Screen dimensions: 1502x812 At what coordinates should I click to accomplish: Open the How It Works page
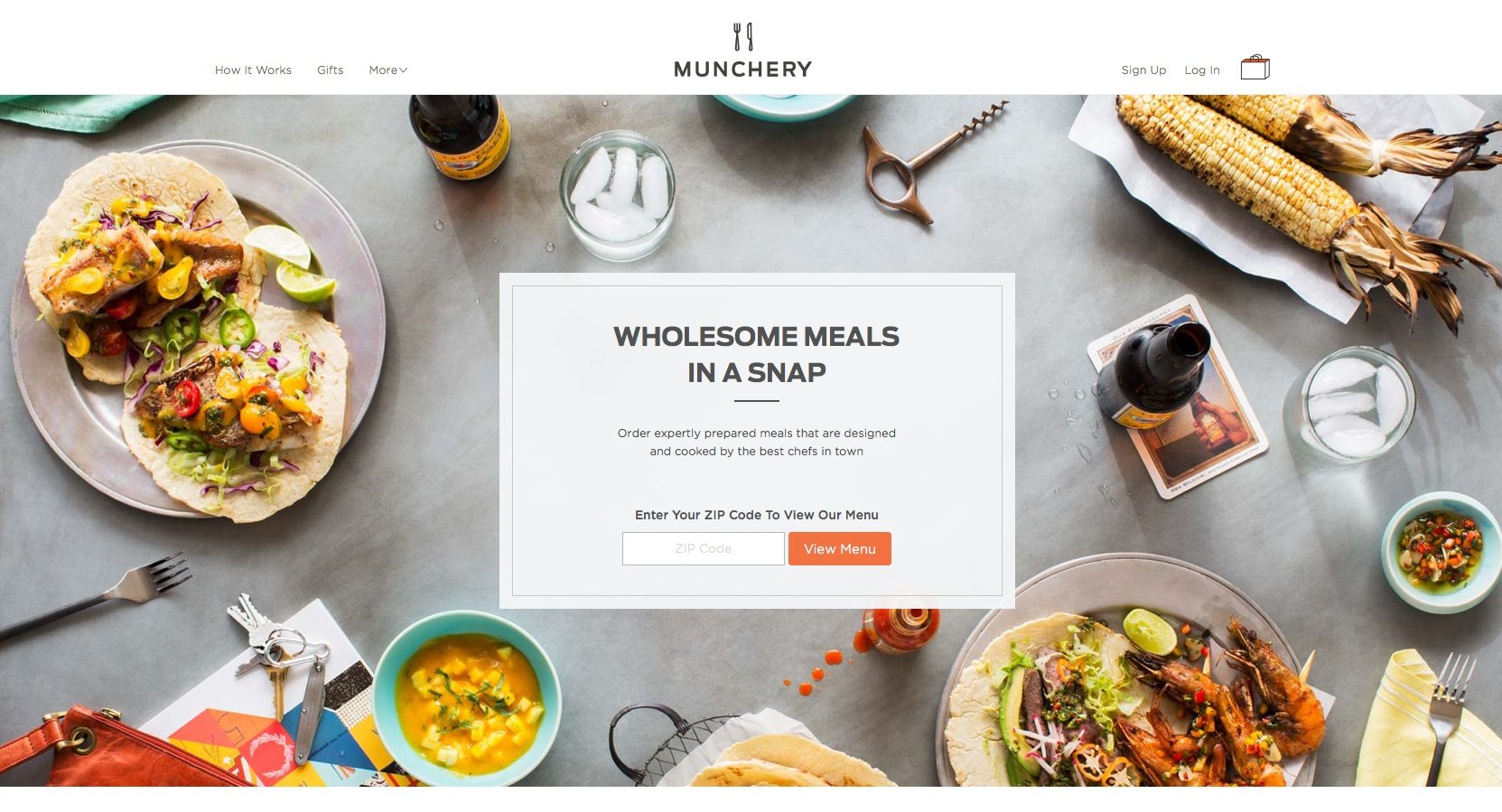(x=253, y=70)
